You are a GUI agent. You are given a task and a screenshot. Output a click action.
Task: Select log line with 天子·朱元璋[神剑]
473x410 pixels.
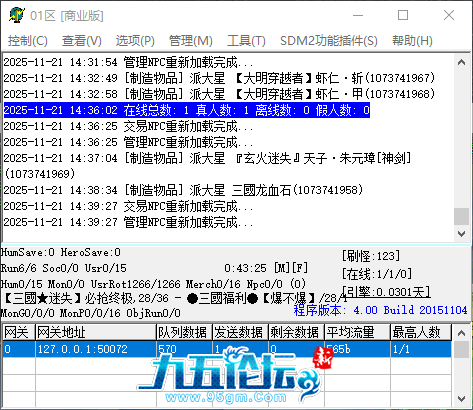(207, 166)
